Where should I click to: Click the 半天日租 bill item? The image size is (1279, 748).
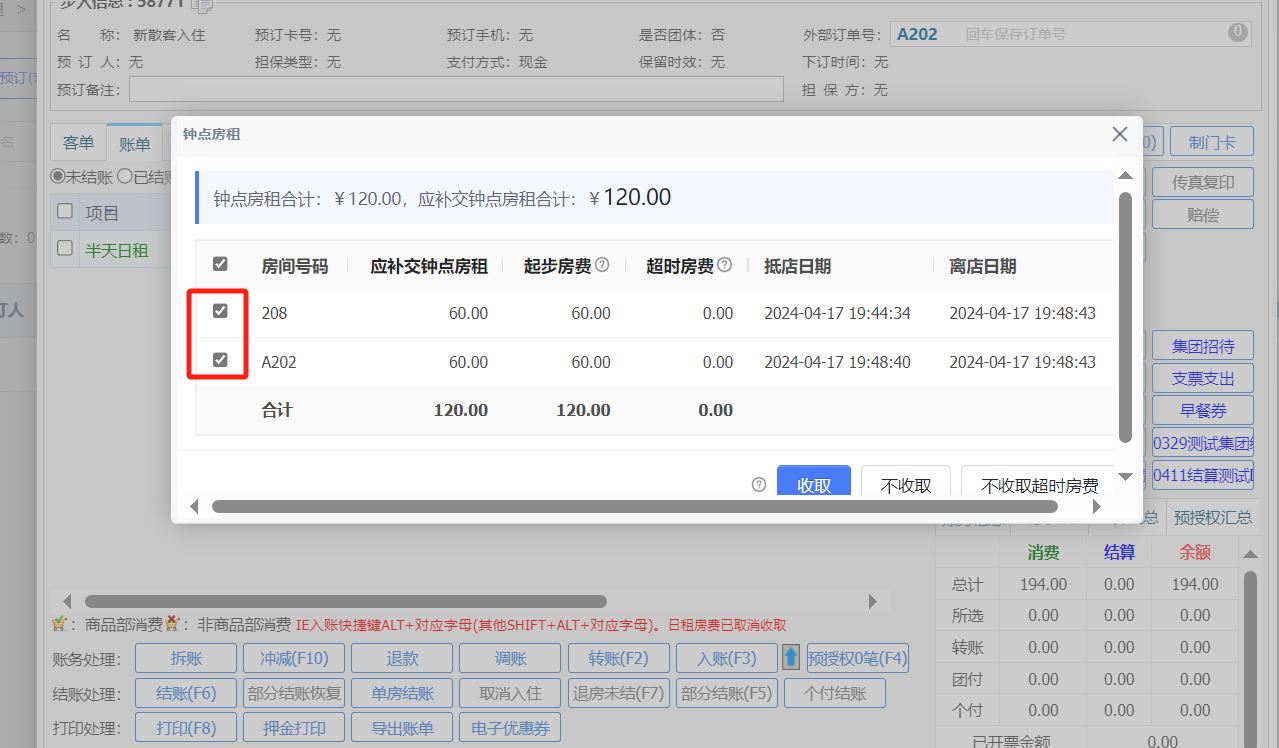[116, 250]
